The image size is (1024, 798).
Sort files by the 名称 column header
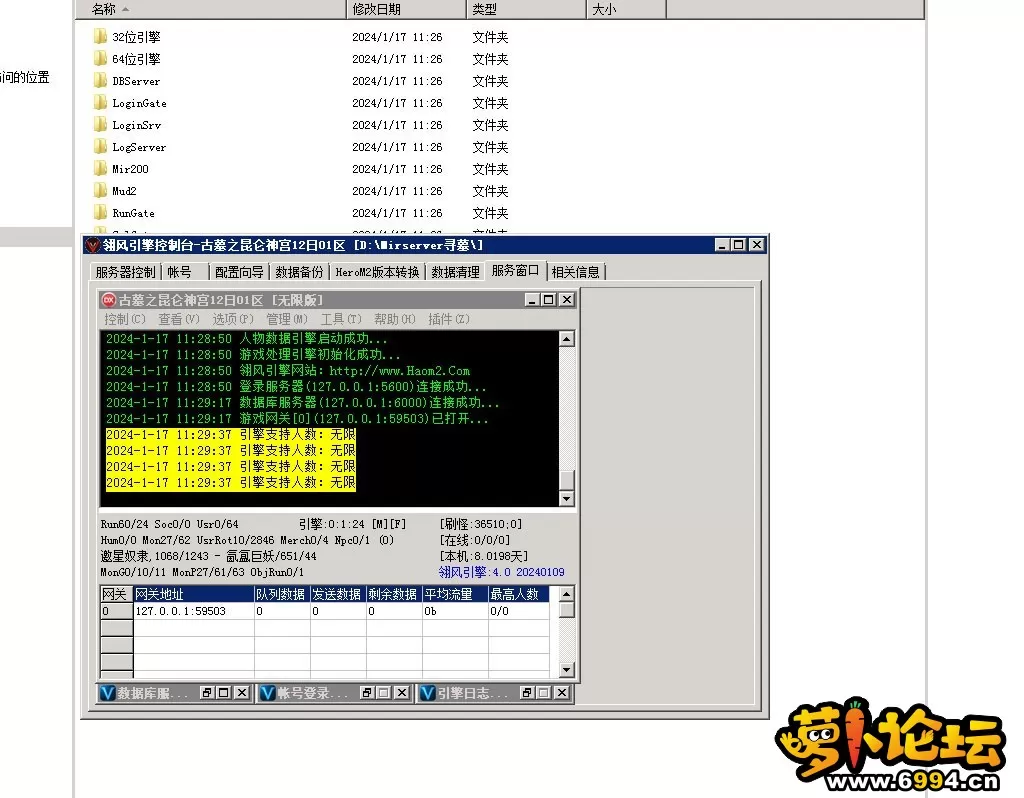tap(210, 9)
